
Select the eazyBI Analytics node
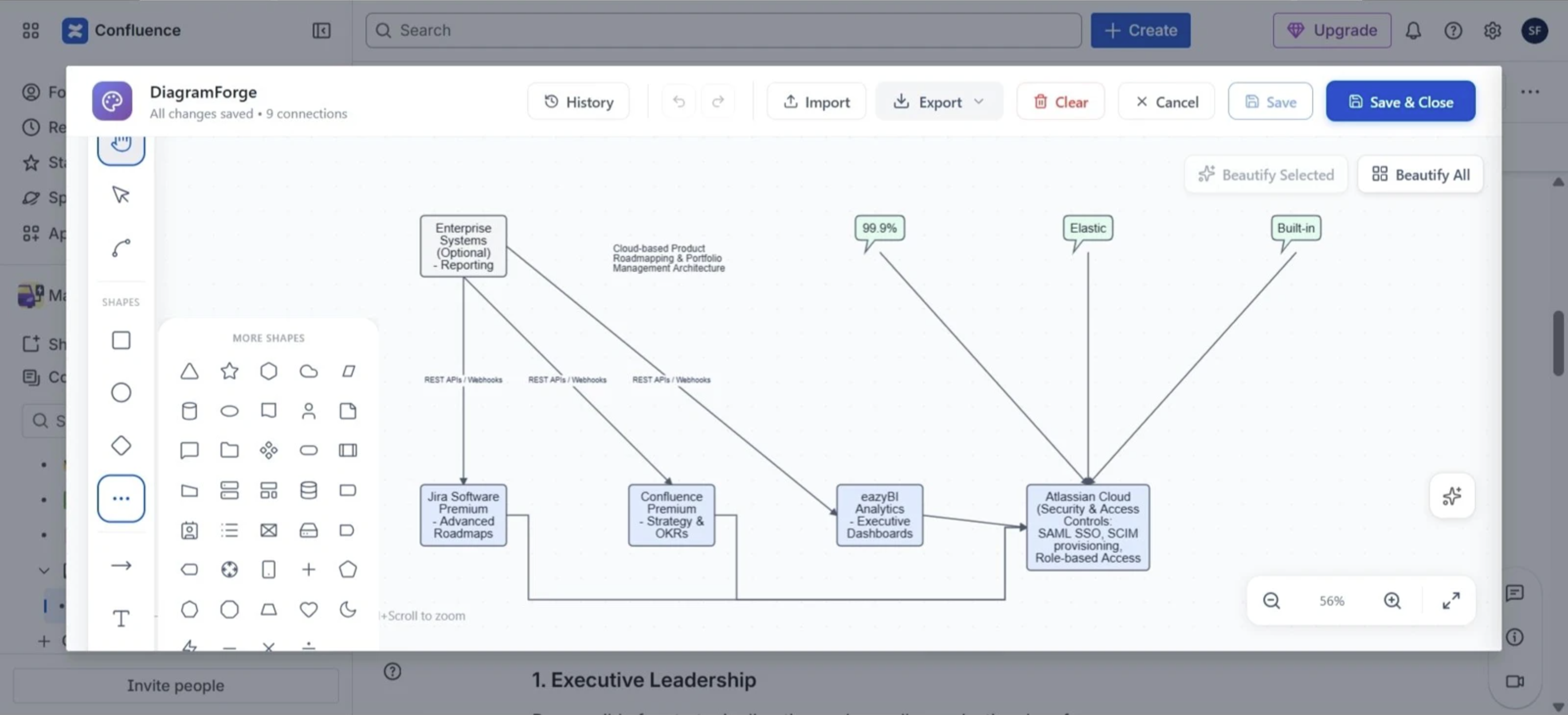[x=880, y=515]
